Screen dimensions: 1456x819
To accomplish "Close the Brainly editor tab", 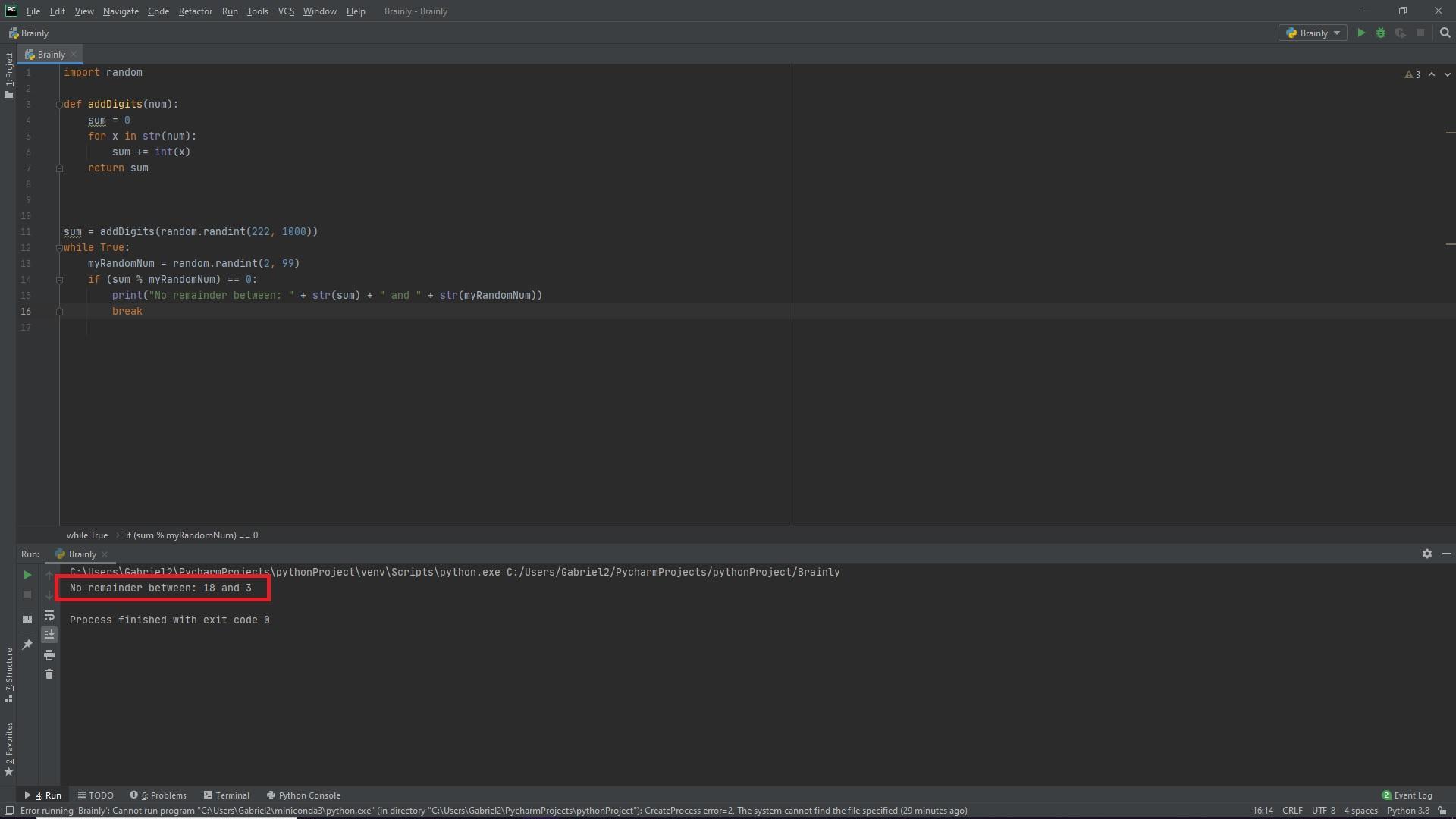I will (74, 54).
